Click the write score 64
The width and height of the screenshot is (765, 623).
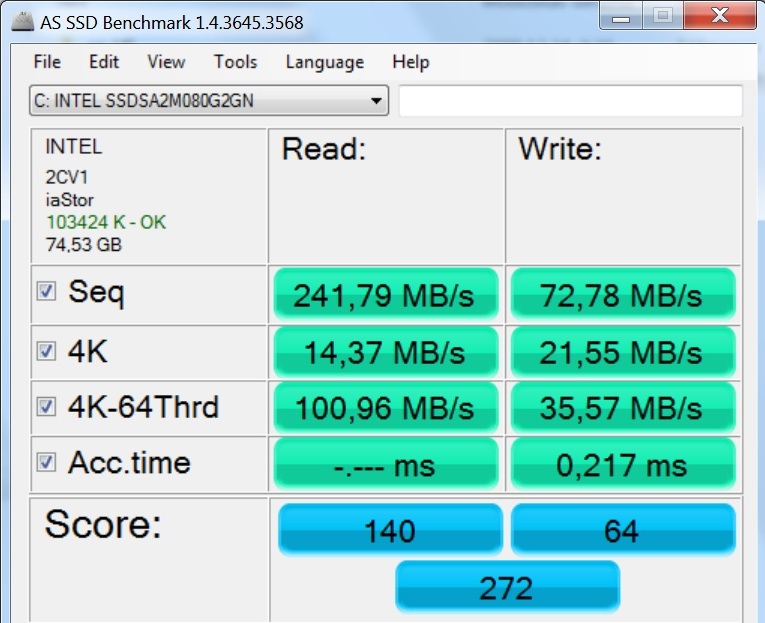[x=623, y=530]
